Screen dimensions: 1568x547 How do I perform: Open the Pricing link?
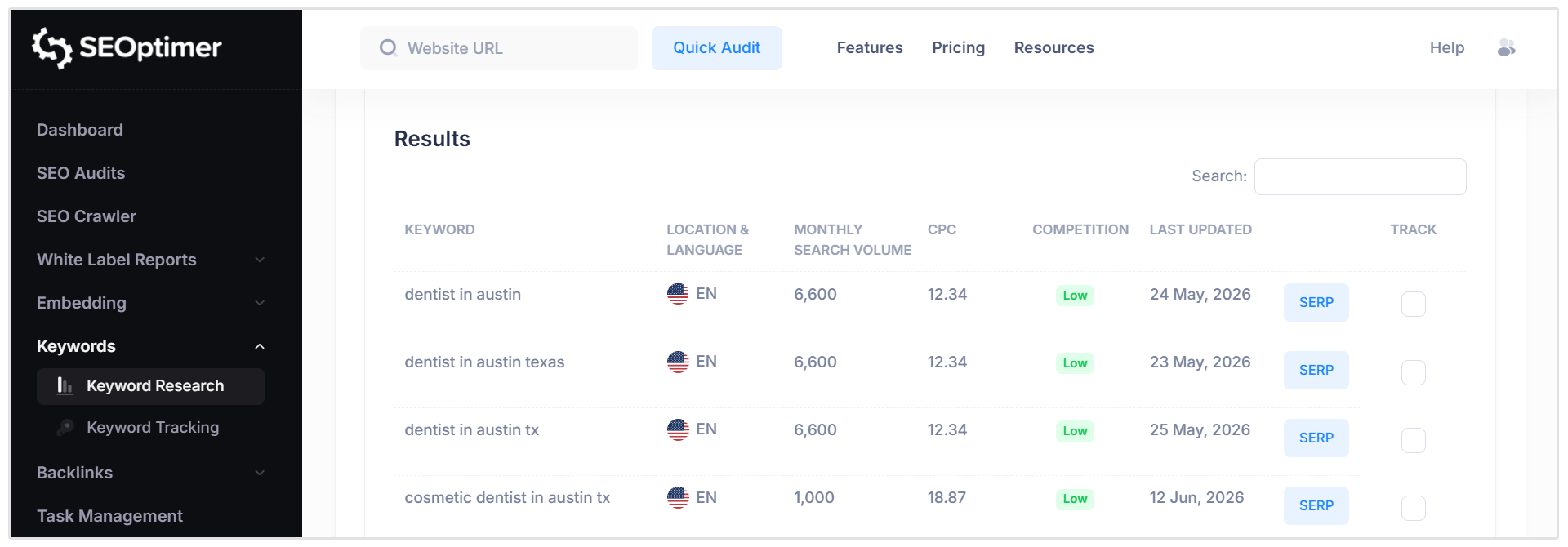[x=958, y=47]
